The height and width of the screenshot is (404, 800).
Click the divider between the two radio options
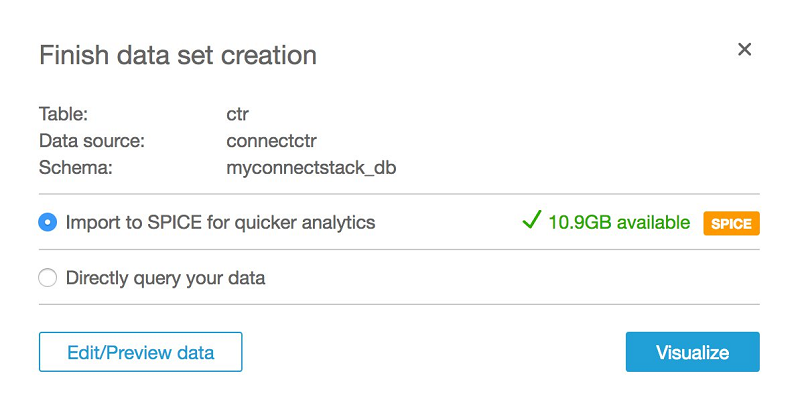399,249
